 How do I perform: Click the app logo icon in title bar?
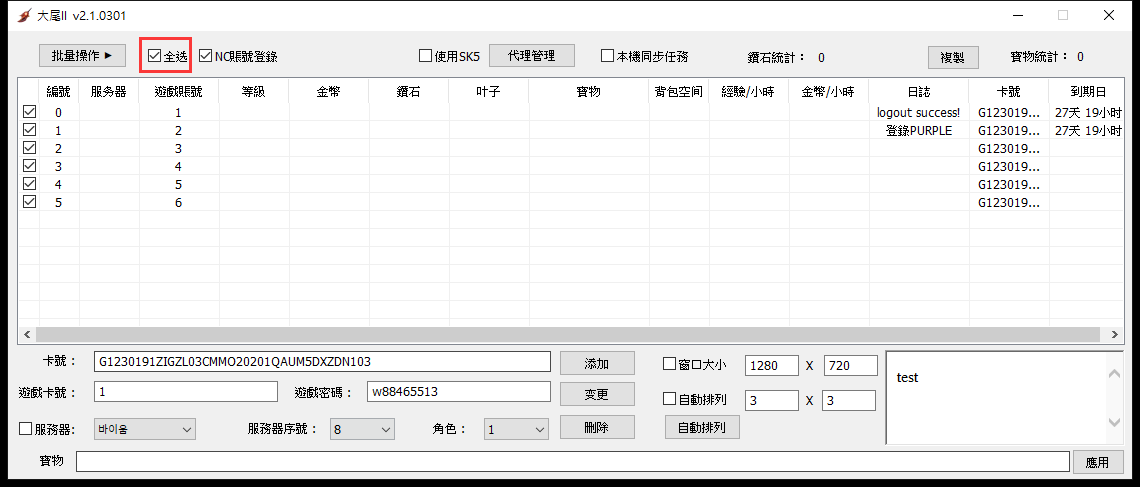(x=25, y=16)
